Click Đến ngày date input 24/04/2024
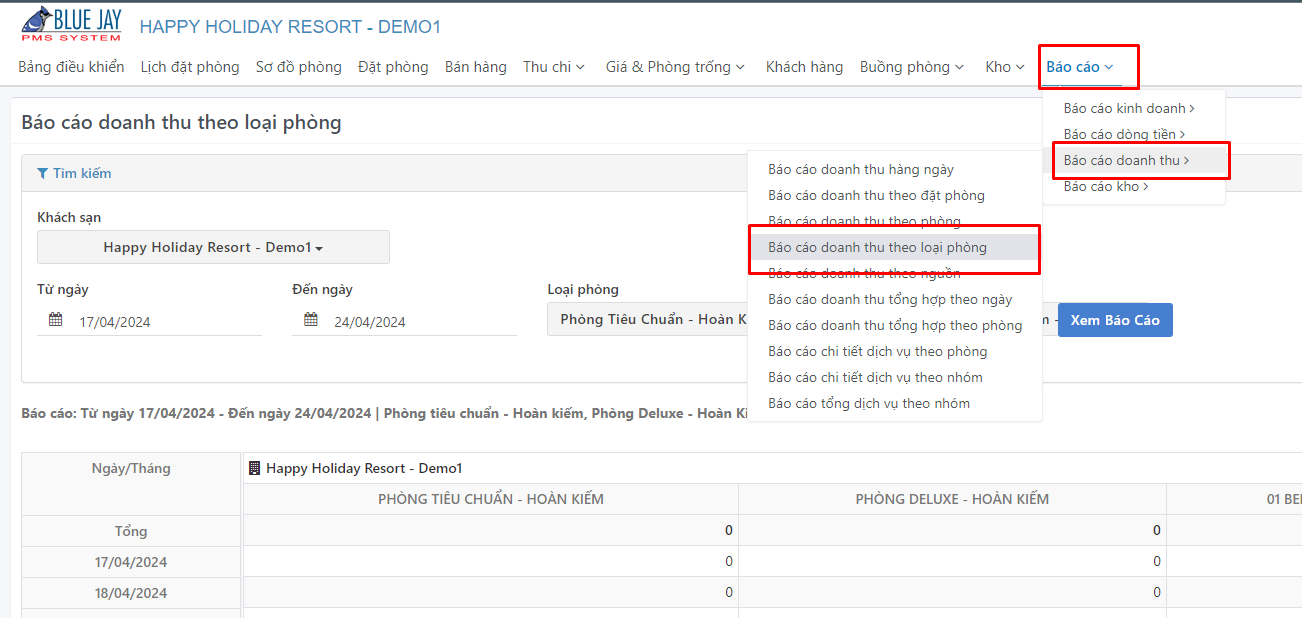Screen dimensions: 1302x618 pyautogui.click(x=404, y=322)
